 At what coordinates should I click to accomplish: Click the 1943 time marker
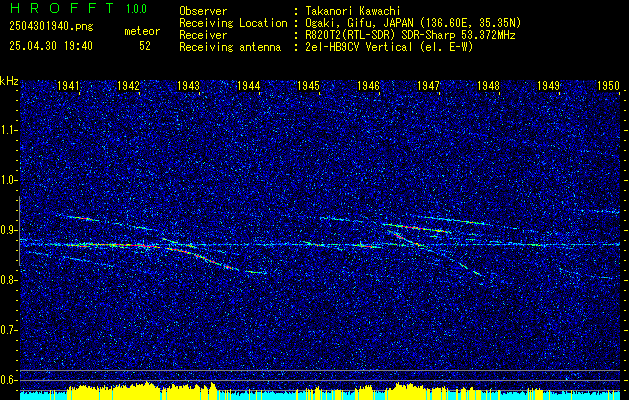pyautogui.click(x=188, y=85)
